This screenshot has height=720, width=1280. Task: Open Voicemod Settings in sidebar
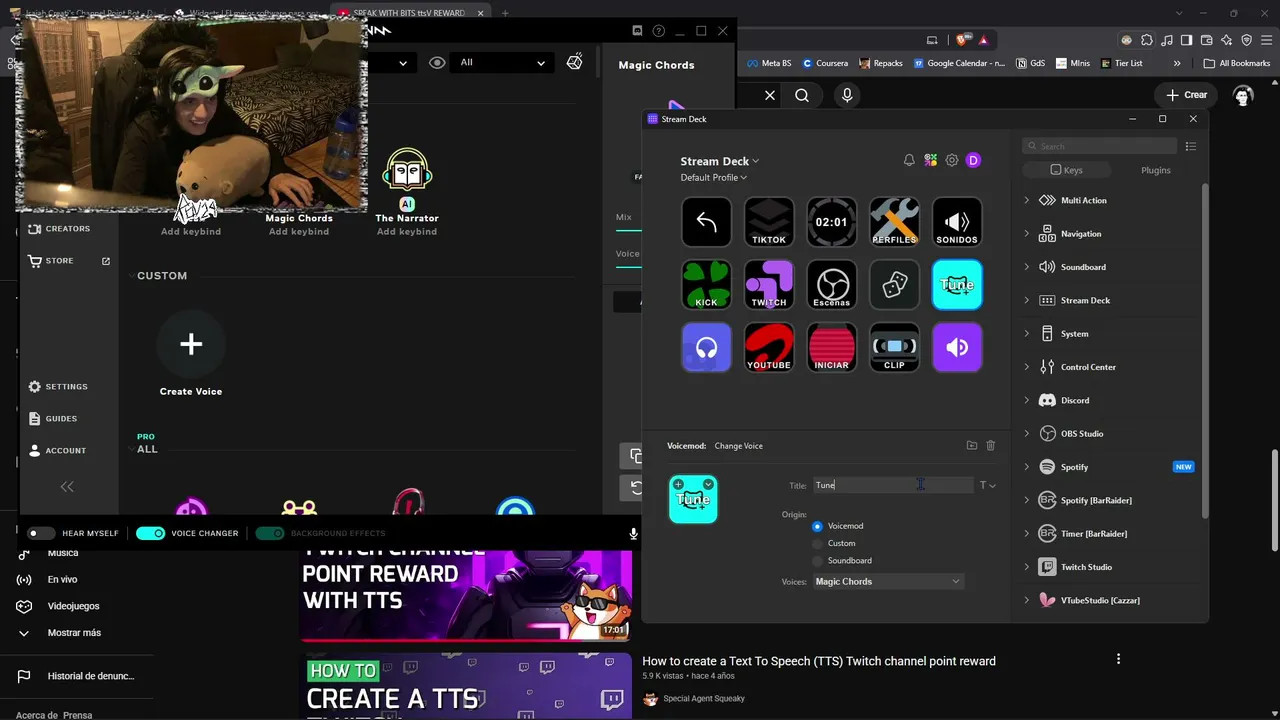58,387
